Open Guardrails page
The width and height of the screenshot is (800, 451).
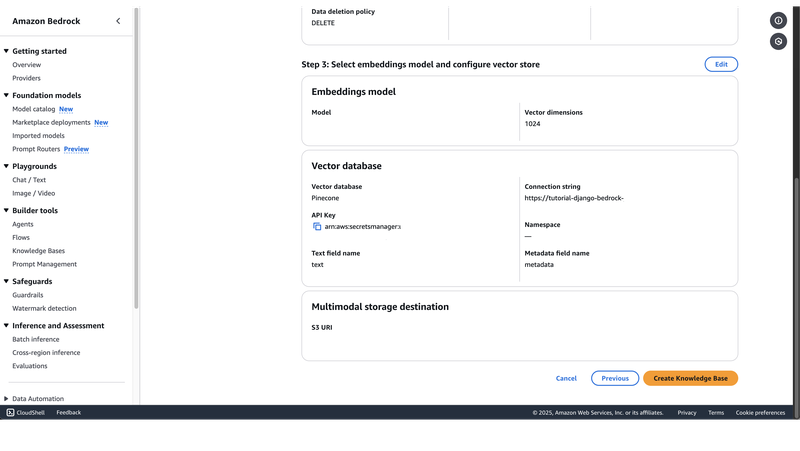coord(28,295)
